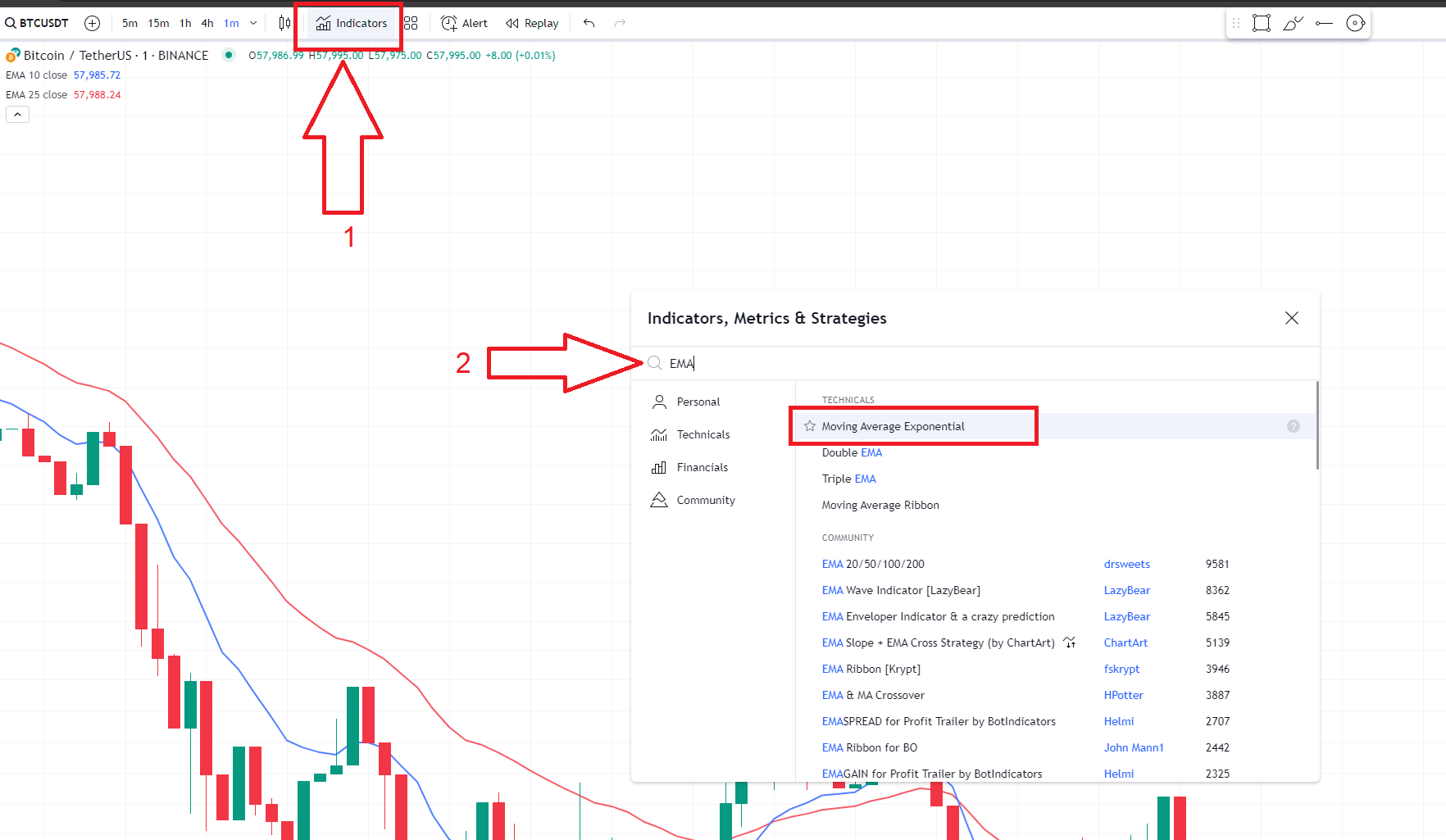Grab the floating toolbar drag handle

[1236, 23]
